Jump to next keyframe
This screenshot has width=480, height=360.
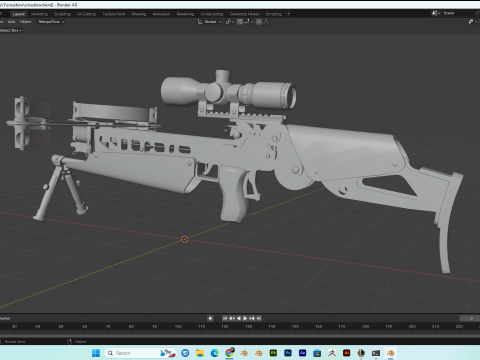tap(252, 318)
